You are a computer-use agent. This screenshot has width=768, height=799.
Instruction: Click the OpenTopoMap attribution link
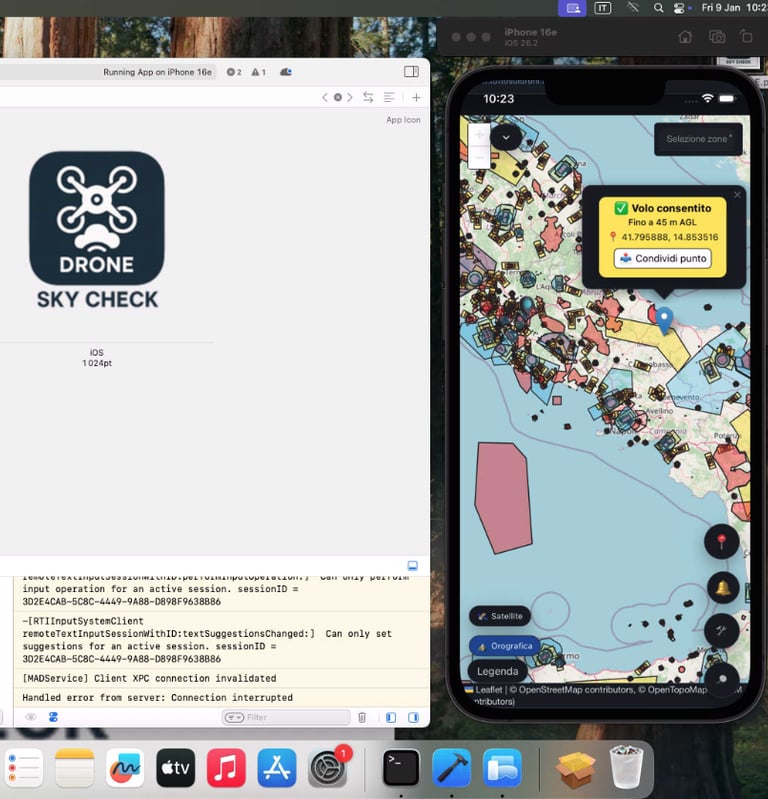[677, 689]
